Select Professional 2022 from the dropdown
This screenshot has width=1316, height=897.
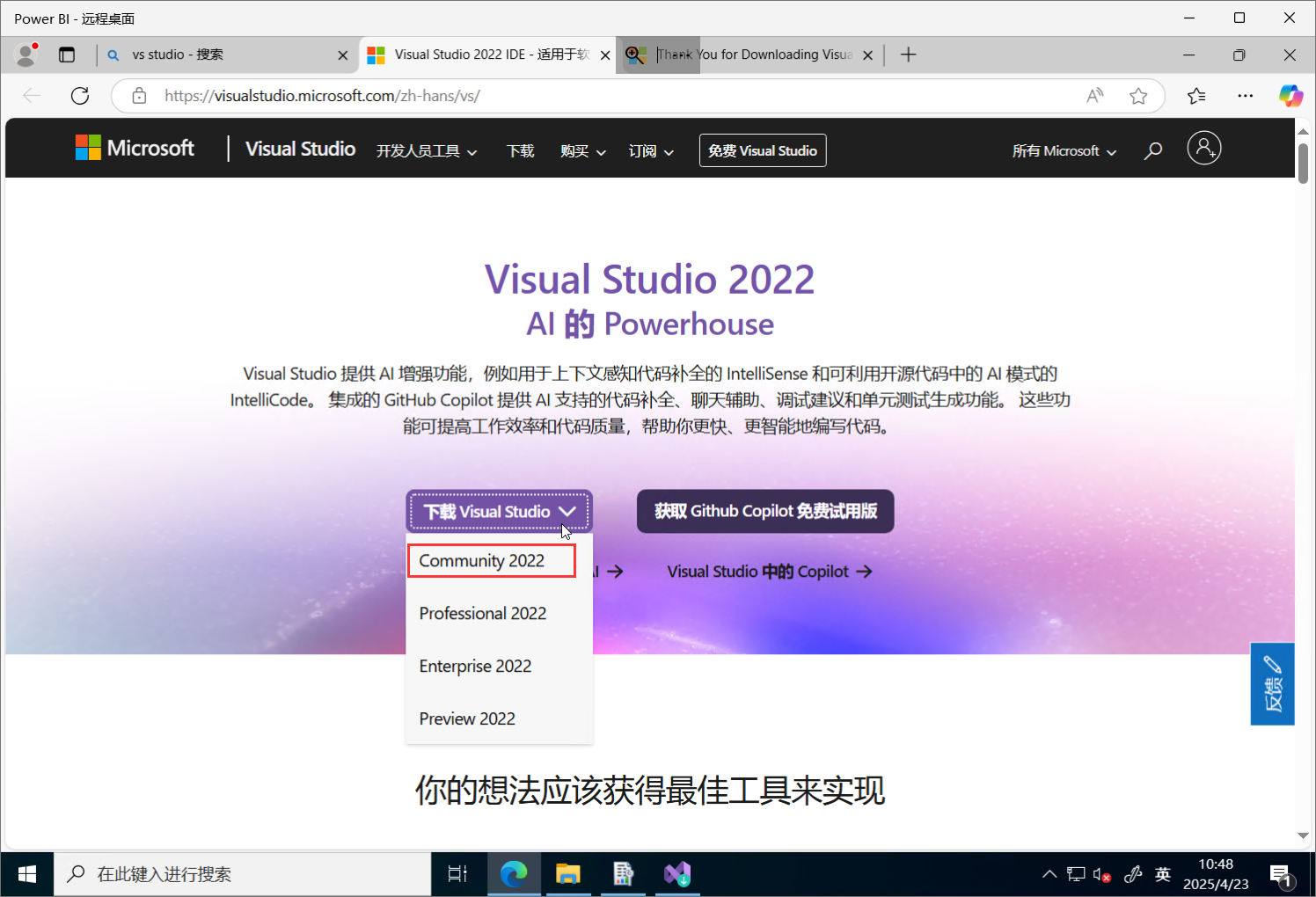pyautogui.click(x=483, y=613)
